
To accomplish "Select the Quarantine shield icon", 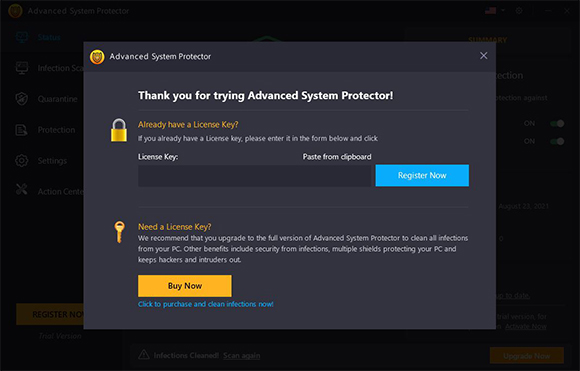I will pyautogui.click(x=21, y=99).
